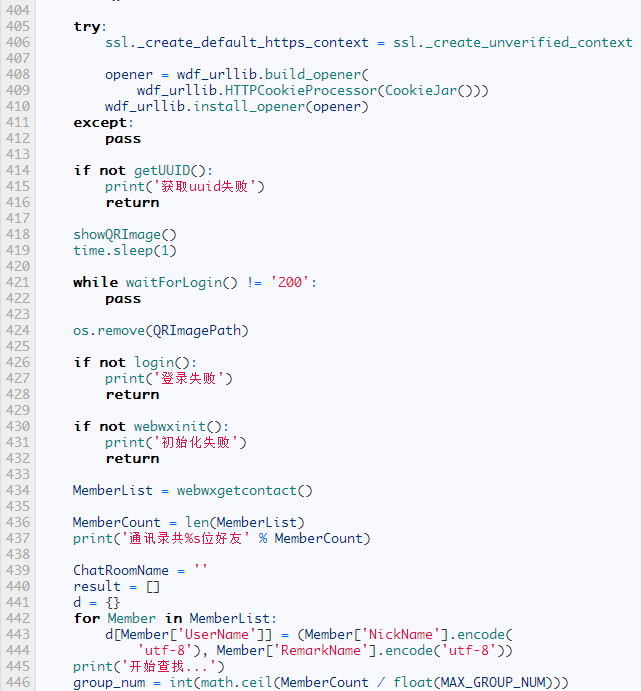Image resolution: width=641 pixels, height=691 pixels.
Task: Click 'wdf_urllib.install_opener(opener)' on line 410
Action: coord(237,106)
